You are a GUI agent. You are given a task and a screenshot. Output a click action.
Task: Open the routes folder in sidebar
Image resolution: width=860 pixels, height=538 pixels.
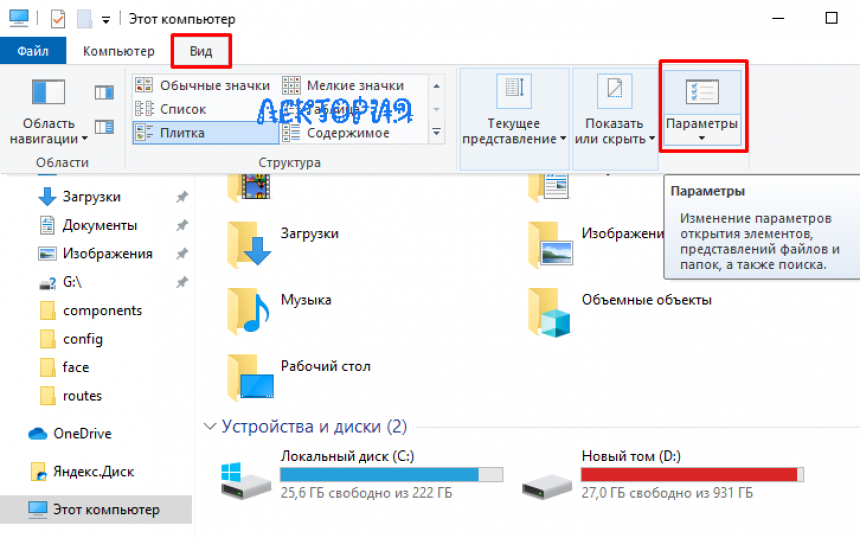71,396
